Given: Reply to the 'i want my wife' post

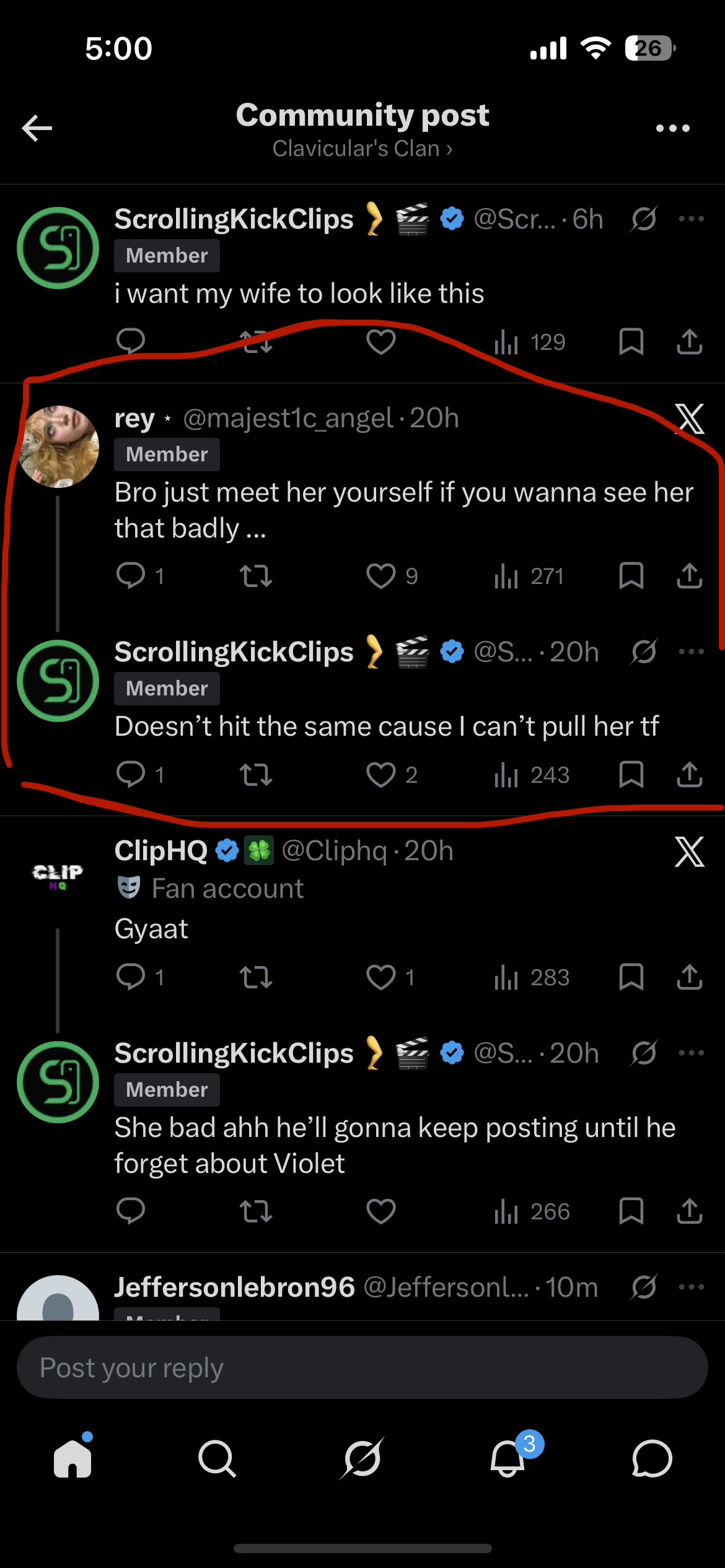Looking at the screenshot, I should (x=131, y=341).
